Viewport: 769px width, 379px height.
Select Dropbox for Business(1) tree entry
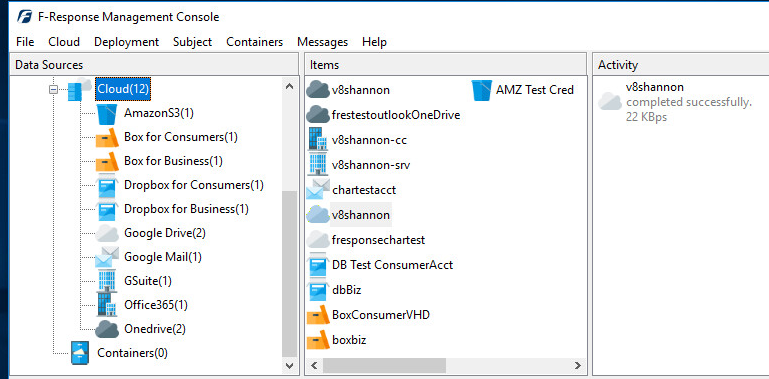tap(186, 209)
